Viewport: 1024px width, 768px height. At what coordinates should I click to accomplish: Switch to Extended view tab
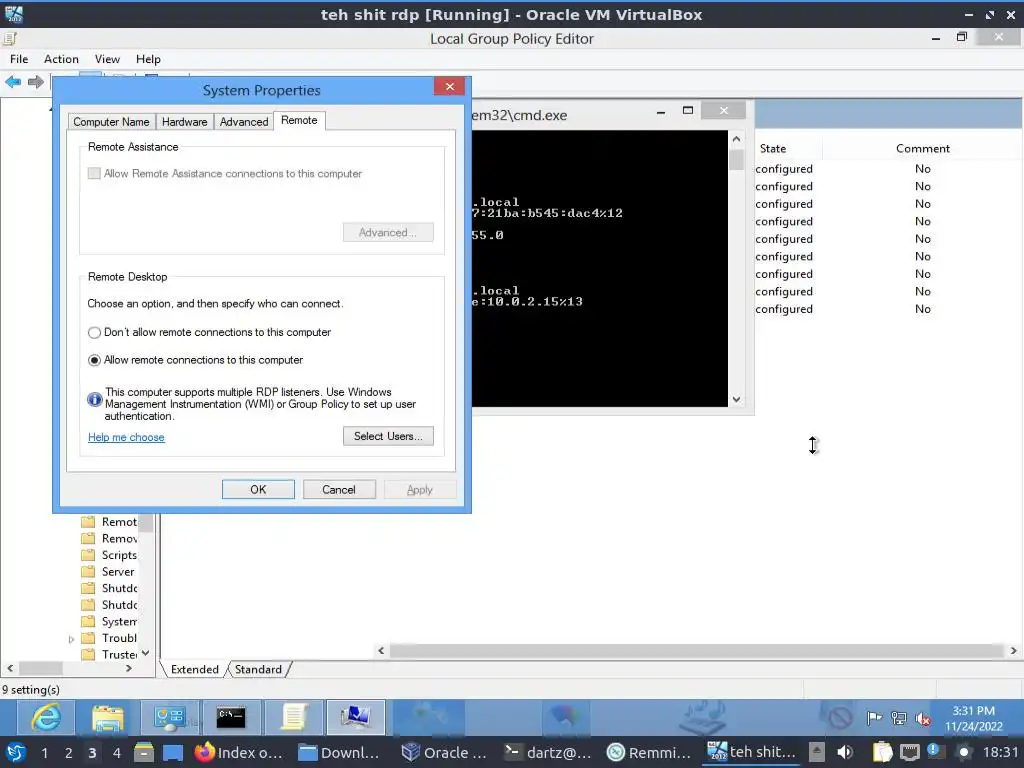[x=195, y=669]
